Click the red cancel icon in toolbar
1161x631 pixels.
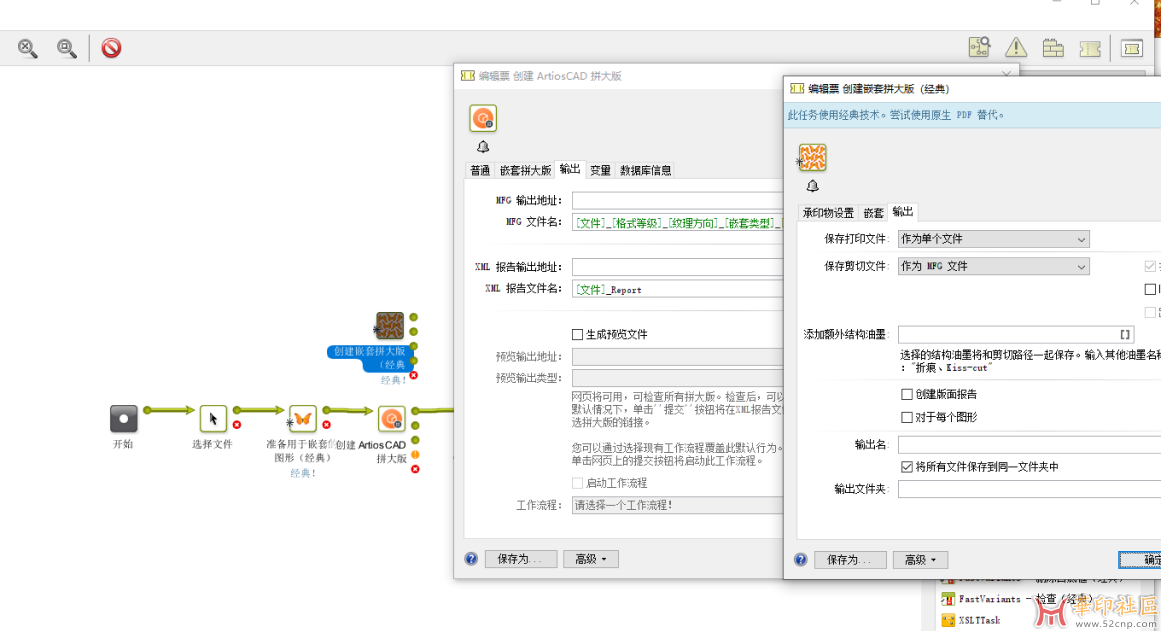point(111,48)
